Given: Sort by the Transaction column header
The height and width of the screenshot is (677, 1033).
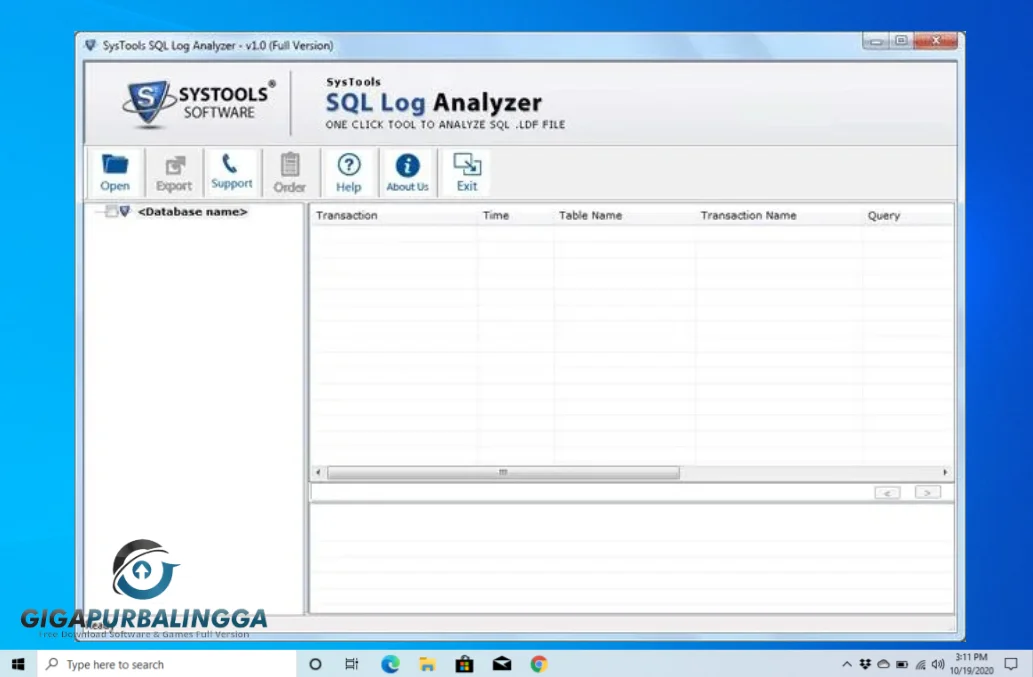Looking at the screenshot, I should [347, 215].
